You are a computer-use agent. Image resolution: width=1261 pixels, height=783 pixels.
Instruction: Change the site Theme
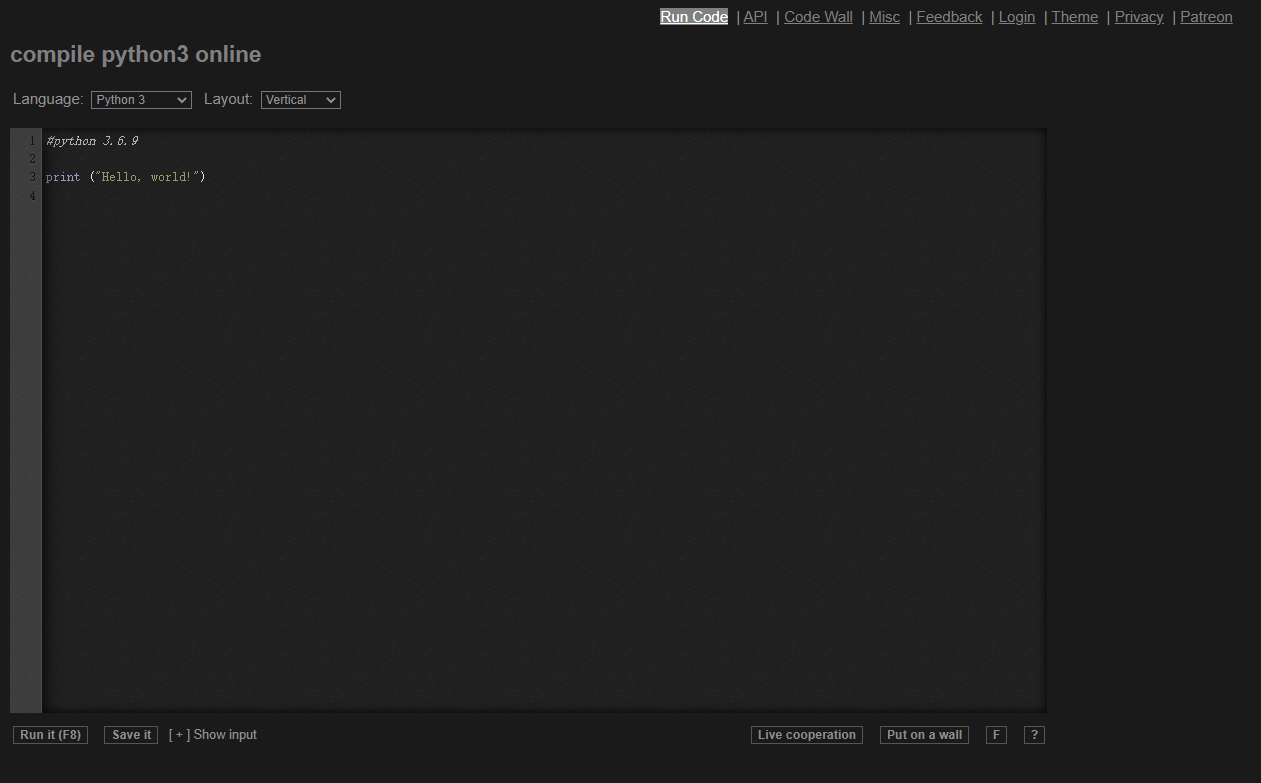1075,17
